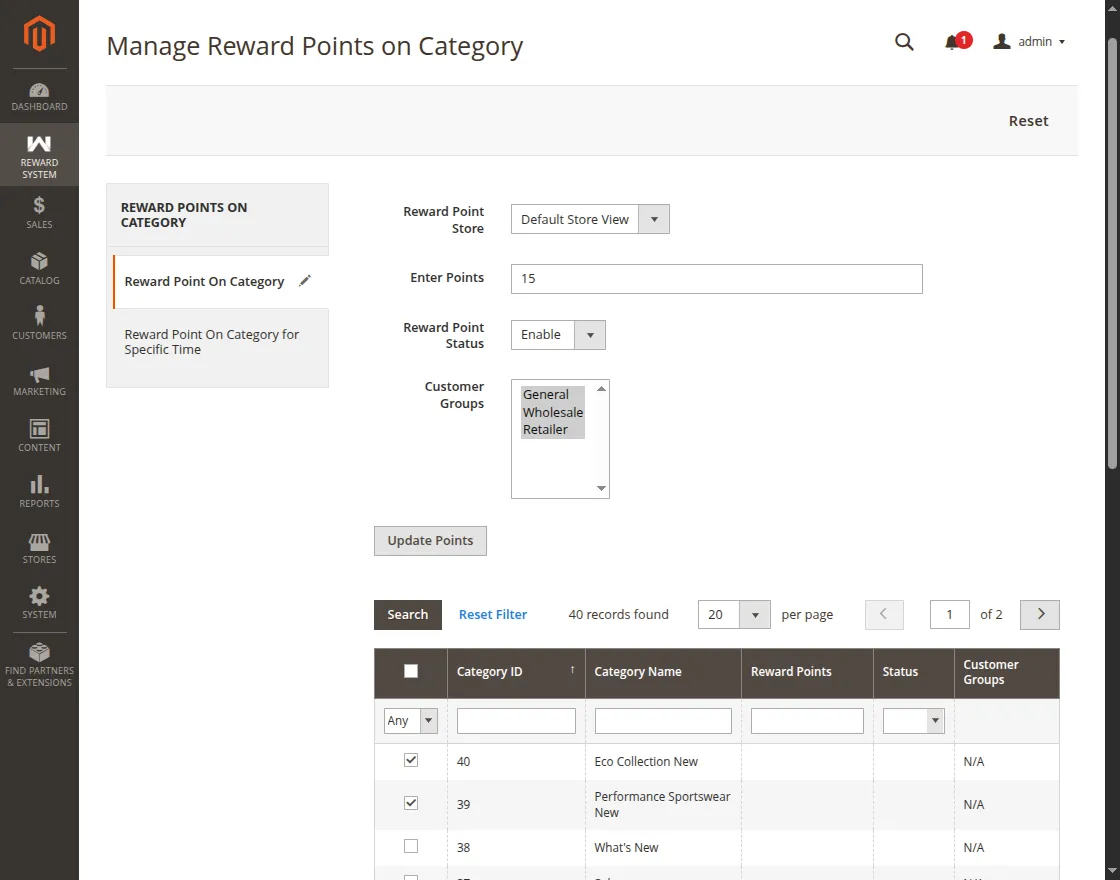Uncheck the Performance Sportswear New row checkbox
This screenshot has height=880, width=1120.
411,803
